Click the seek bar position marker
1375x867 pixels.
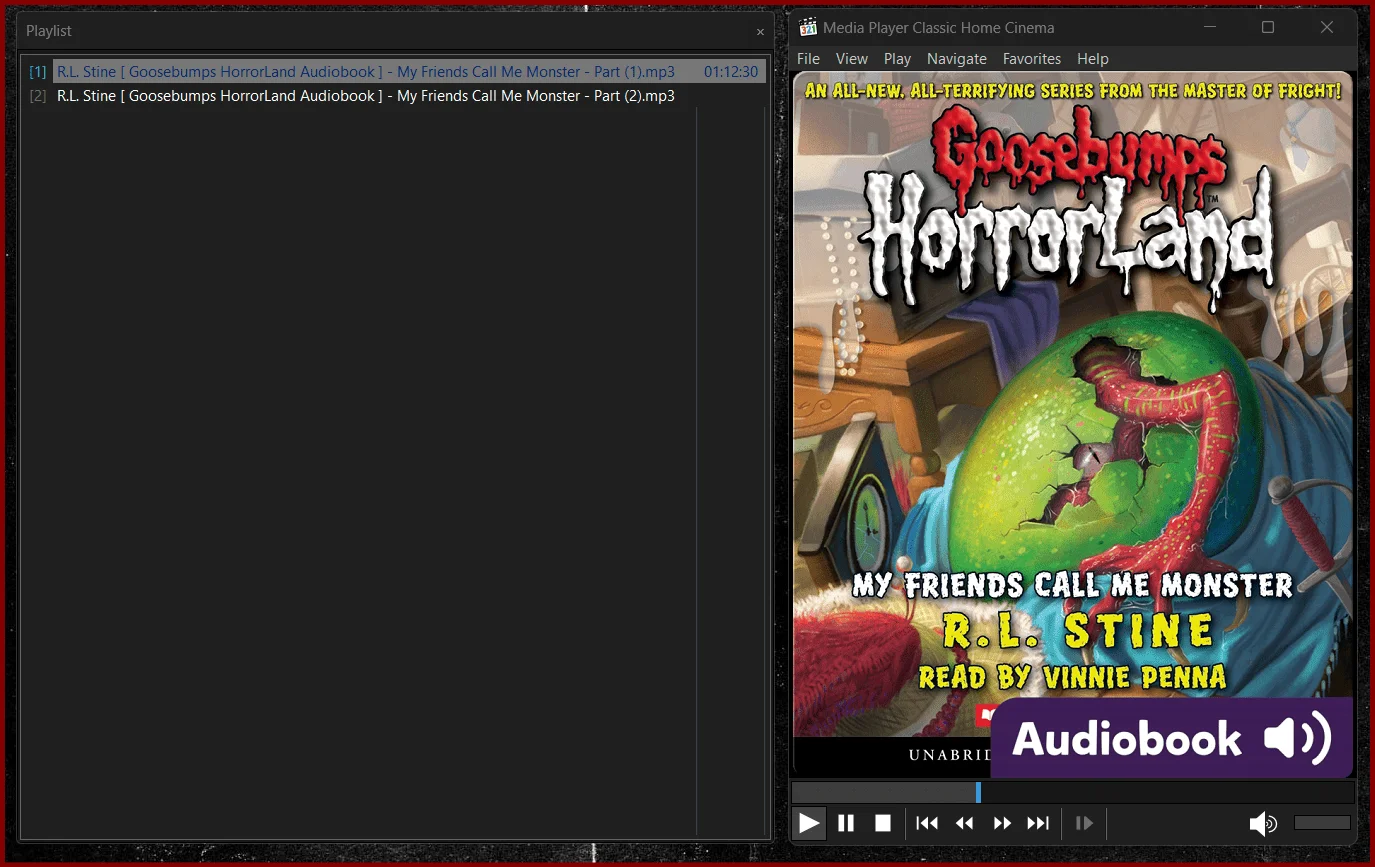[978, 792]
